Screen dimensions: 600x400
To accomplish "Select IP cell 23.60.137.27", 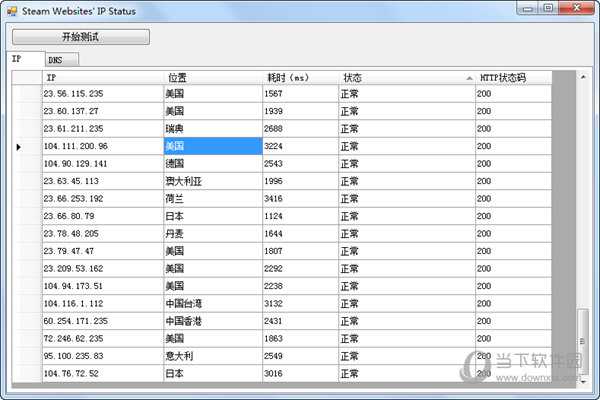I will (x=103, y=111).
